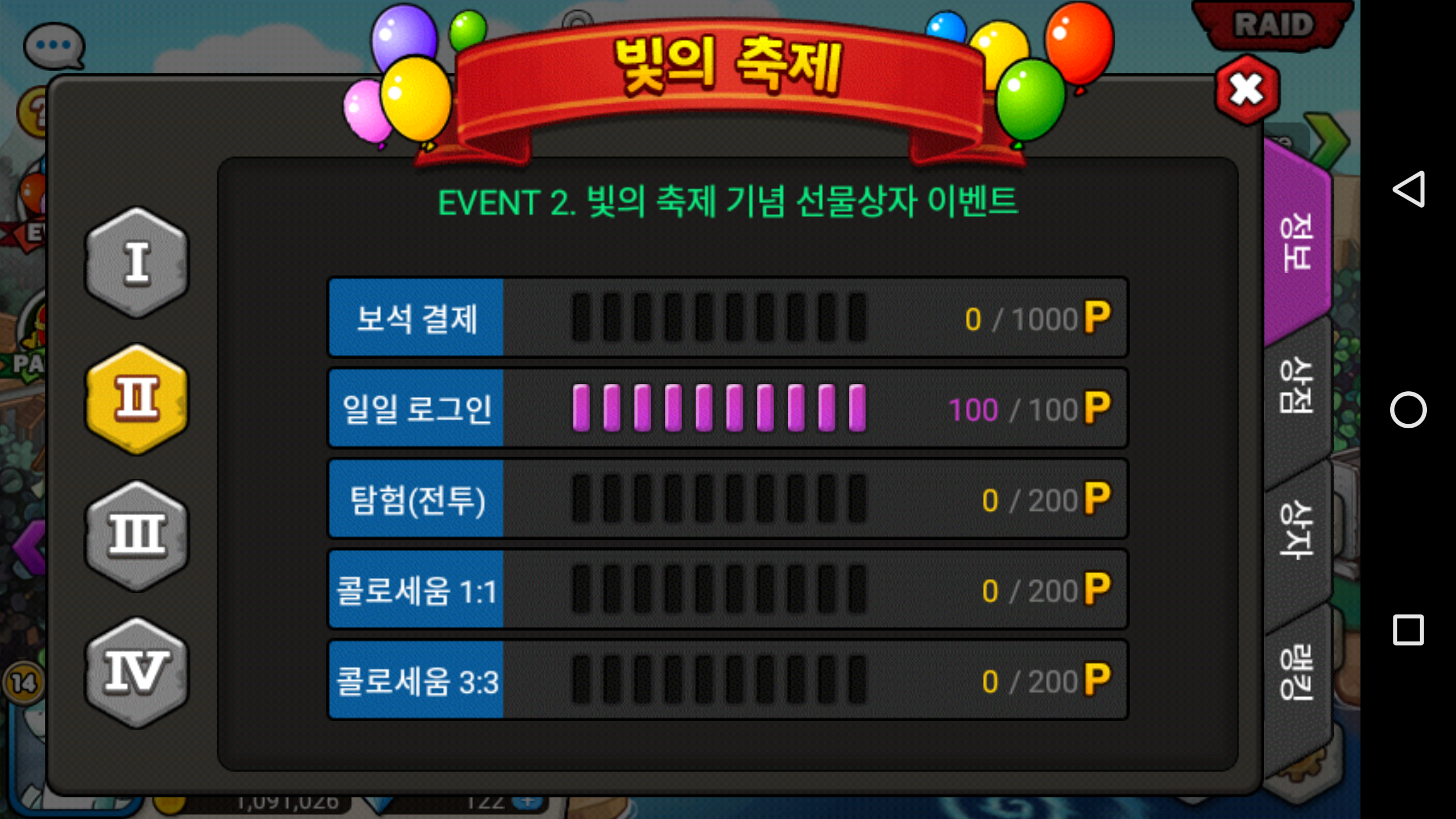Select the 콜로세움 3:3 row label
1456x819 pixels.
coord(416,680)
